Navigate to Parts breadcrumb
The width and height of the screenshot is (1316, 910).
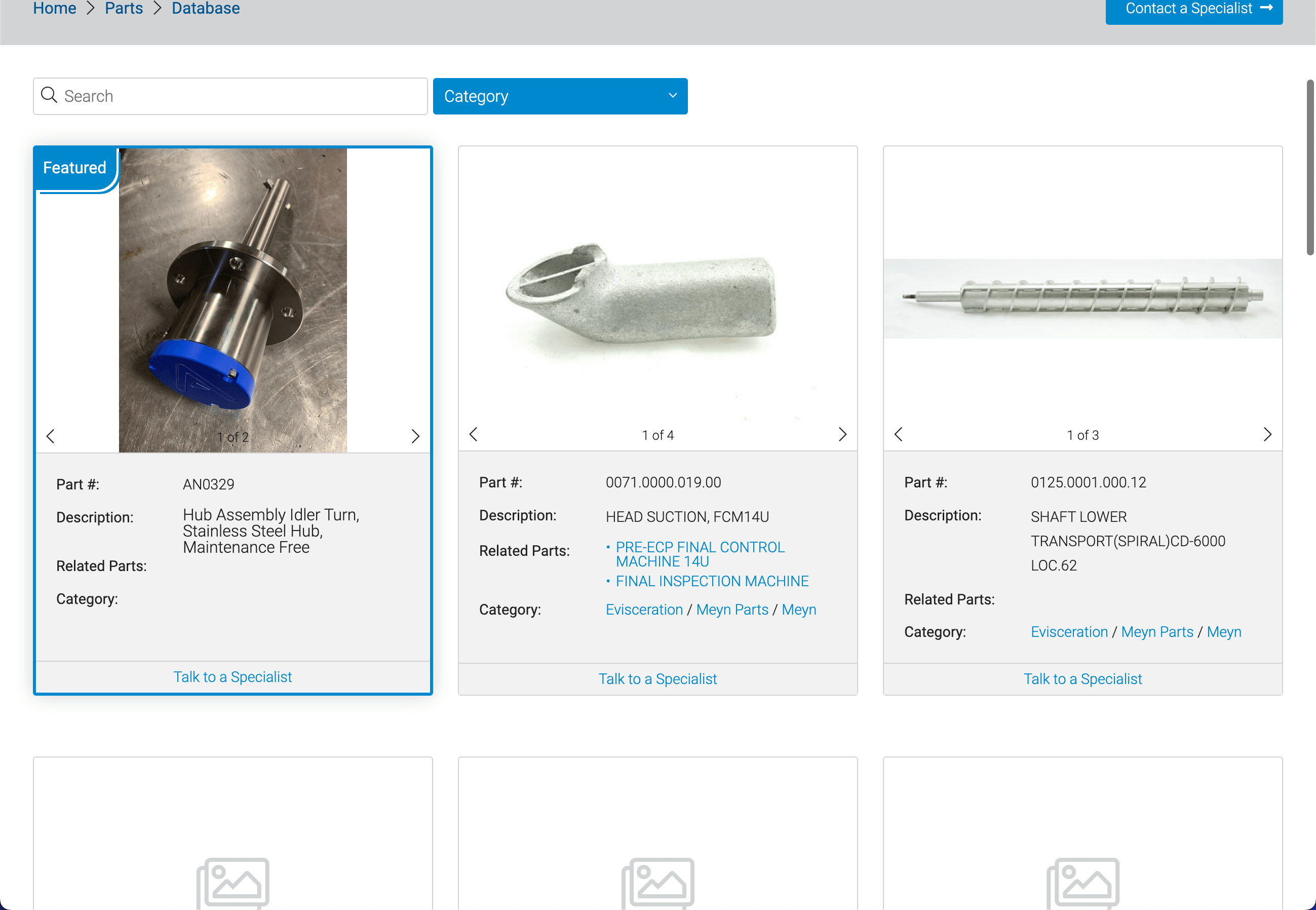tap(124, 9)
